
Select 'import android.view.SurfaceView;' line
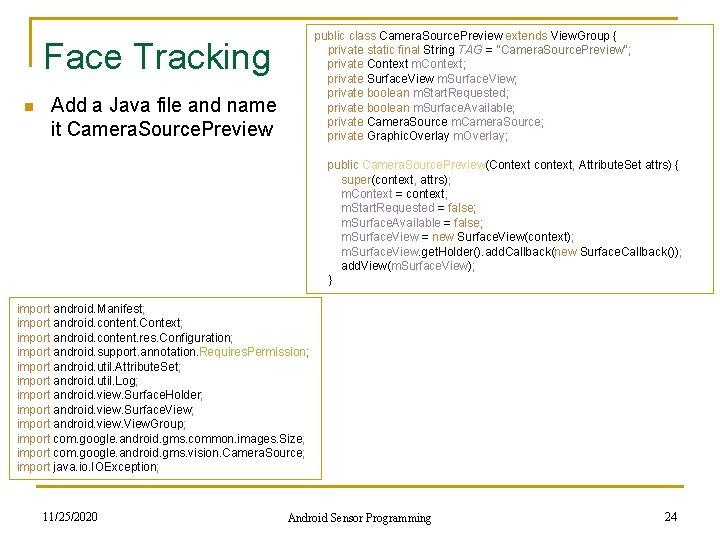tap(105, 410)
